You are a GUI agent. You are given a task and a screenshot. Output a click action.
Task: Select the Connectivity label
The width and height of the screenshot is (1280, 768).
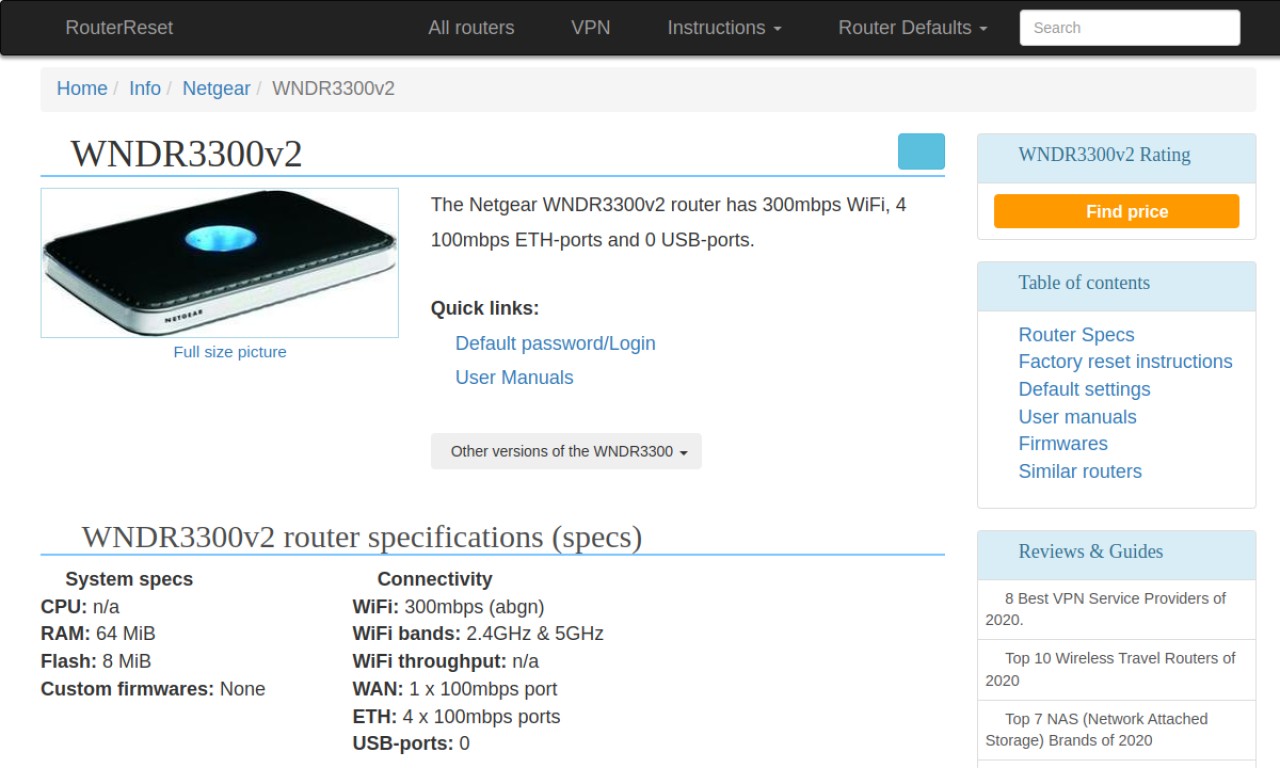tap(435, 579)
